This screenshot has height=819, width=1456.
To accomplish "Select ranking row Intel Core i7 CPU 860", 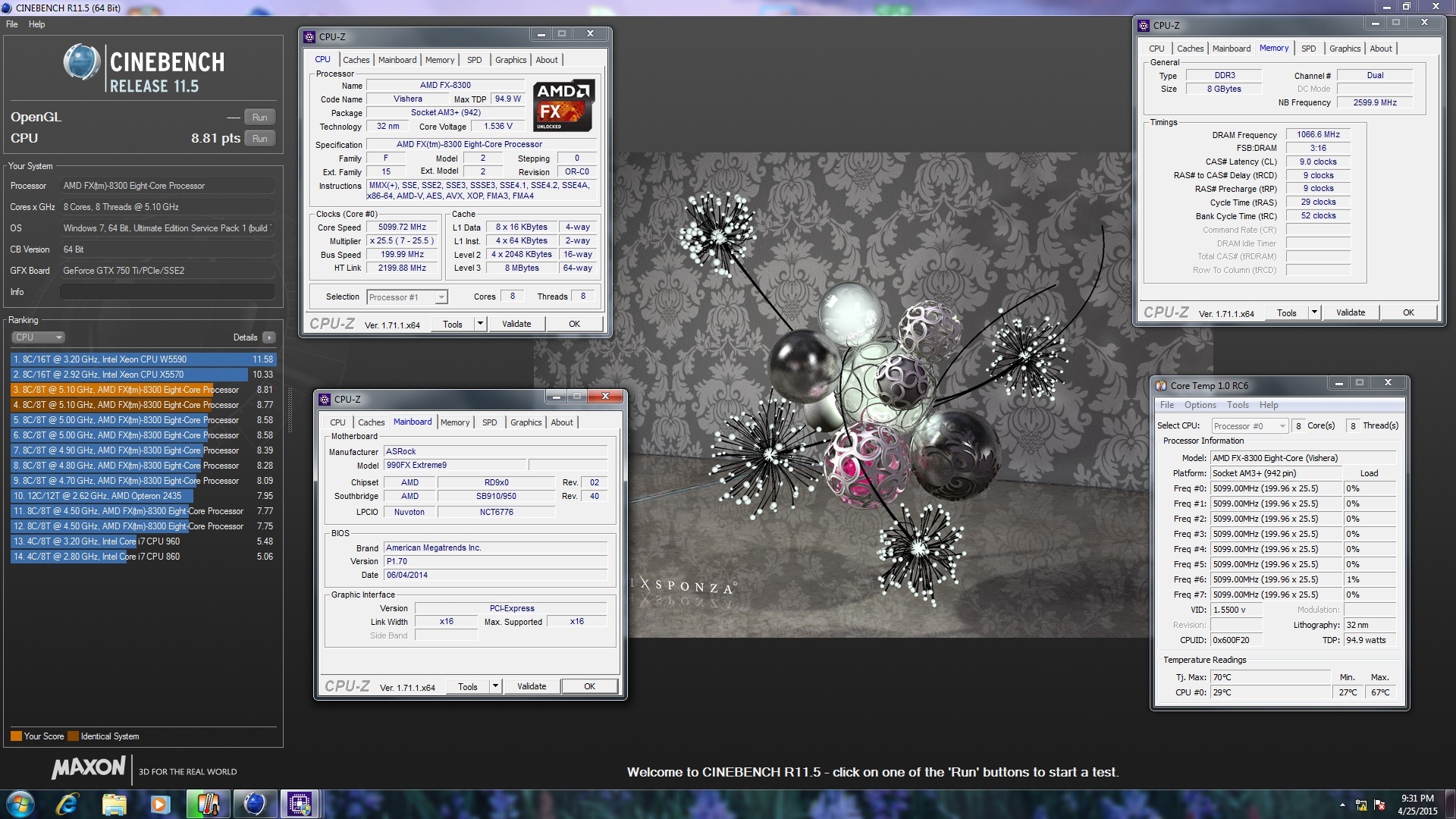I will [143, 557].
